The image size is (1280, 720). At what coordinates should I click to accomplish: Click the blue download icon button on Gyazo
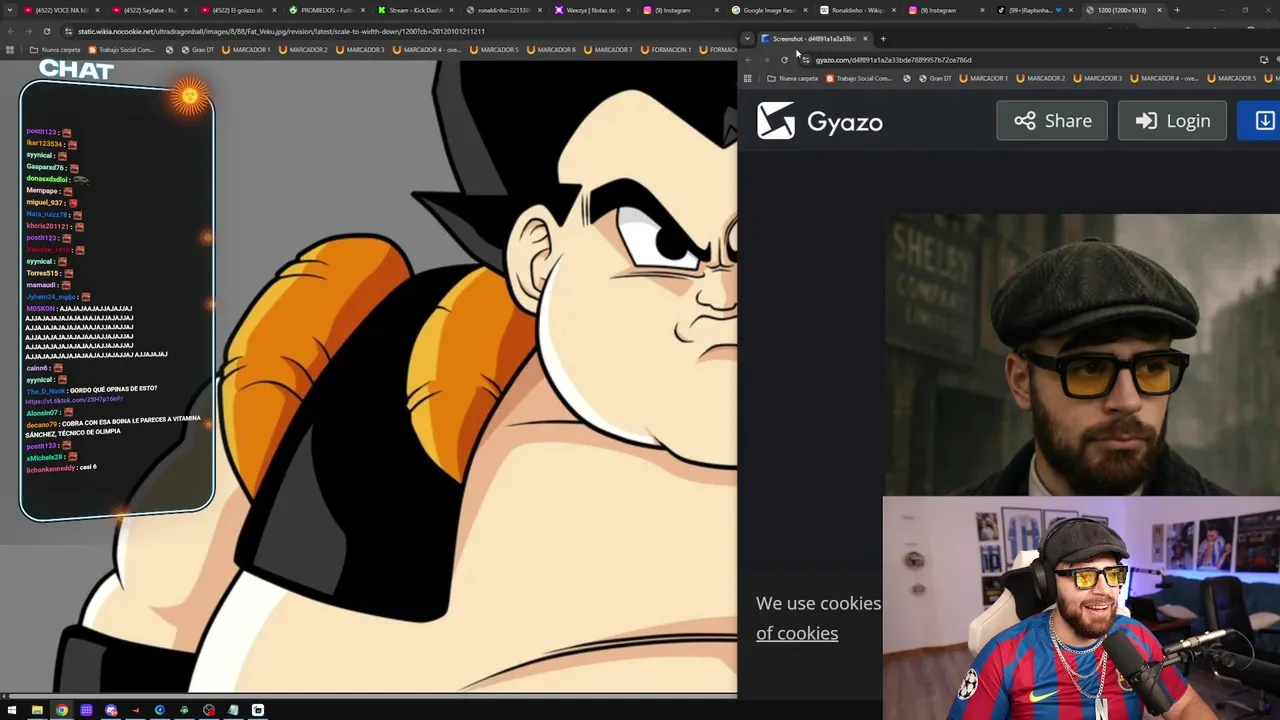[1262, 121]
